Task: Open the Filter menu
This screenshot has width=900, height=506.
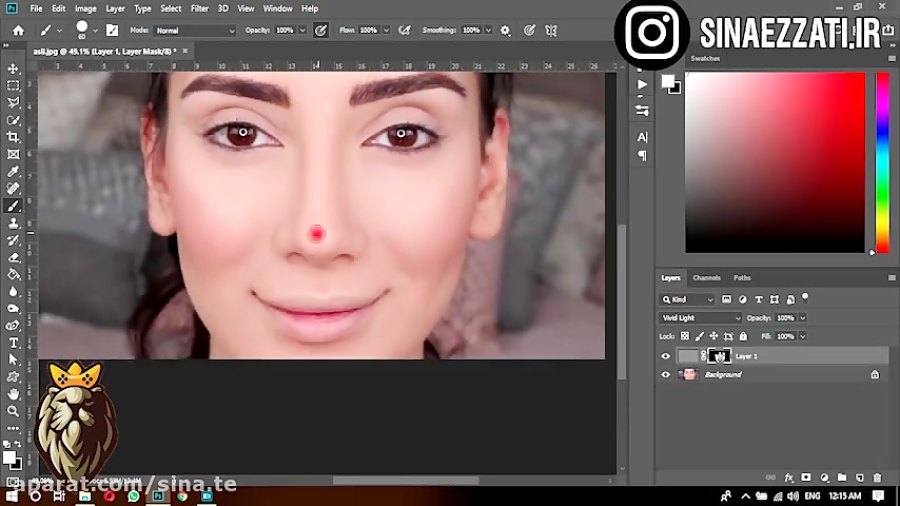Action: pyautogui.click(x=200, y=8)
